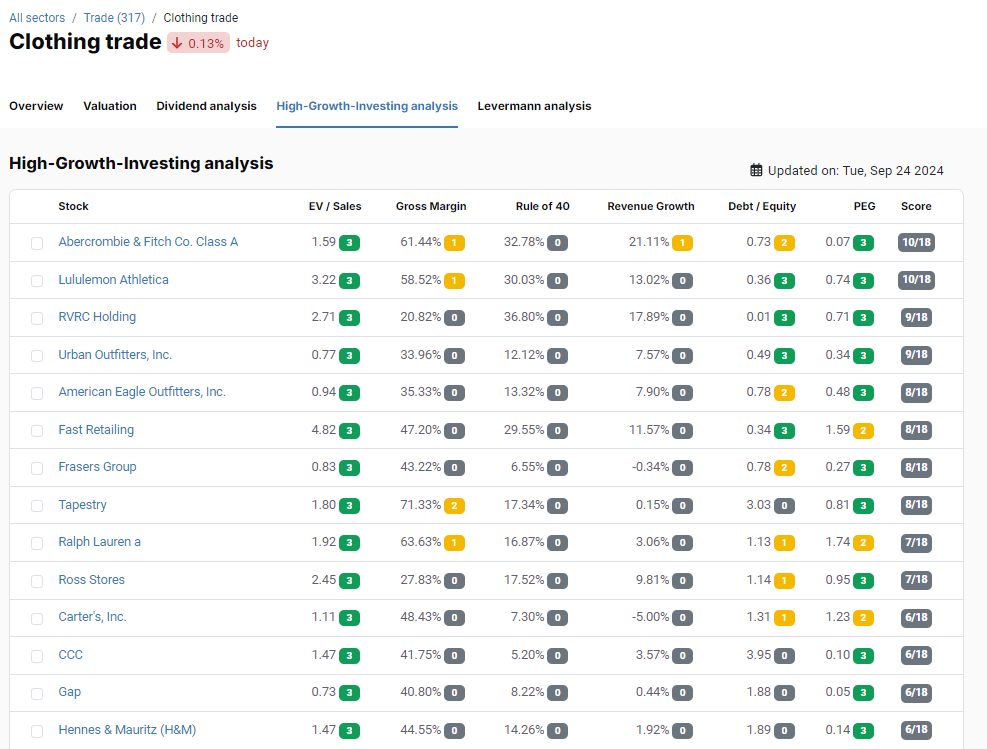Image resolution: width=987 pixels, height=749 pixels.
Task: Open the Lululemon Athletica stock page
Action: coord(113,279)
